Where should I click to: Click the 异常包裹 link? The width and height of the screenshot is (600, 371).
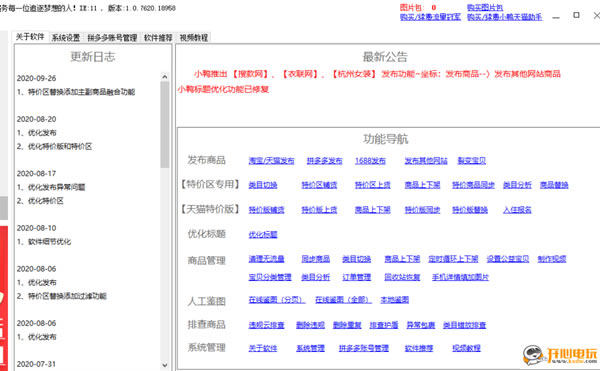(421, 325)
